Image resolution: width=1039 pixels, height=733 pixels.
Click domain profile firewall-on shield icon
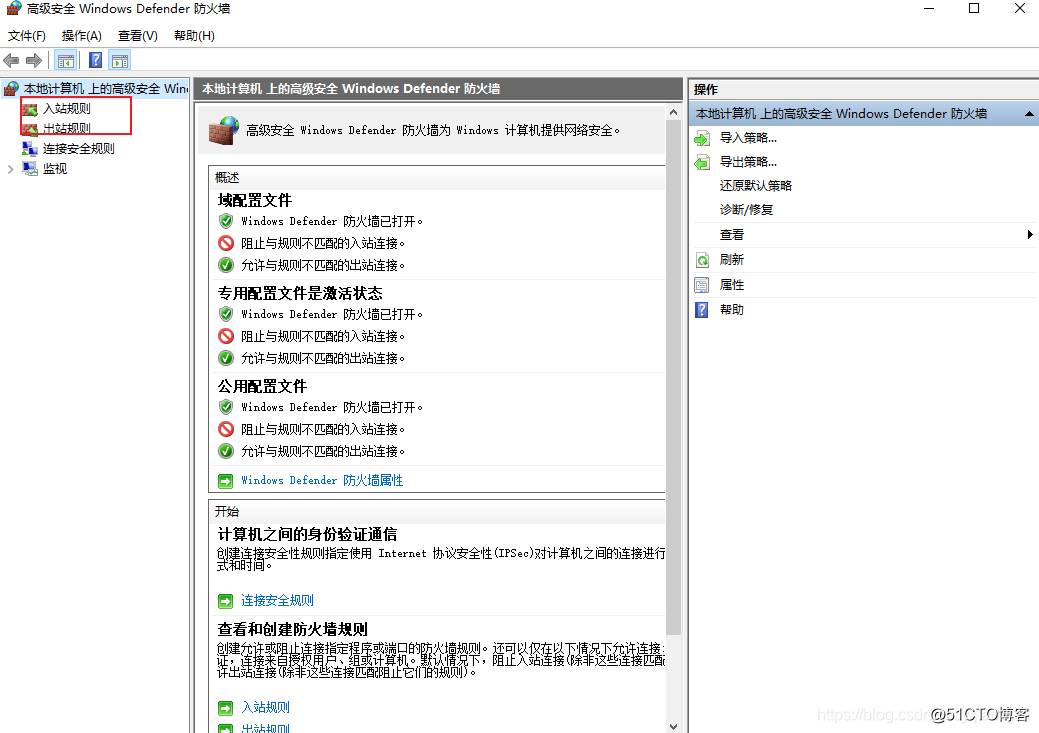[x=226, y=221]
